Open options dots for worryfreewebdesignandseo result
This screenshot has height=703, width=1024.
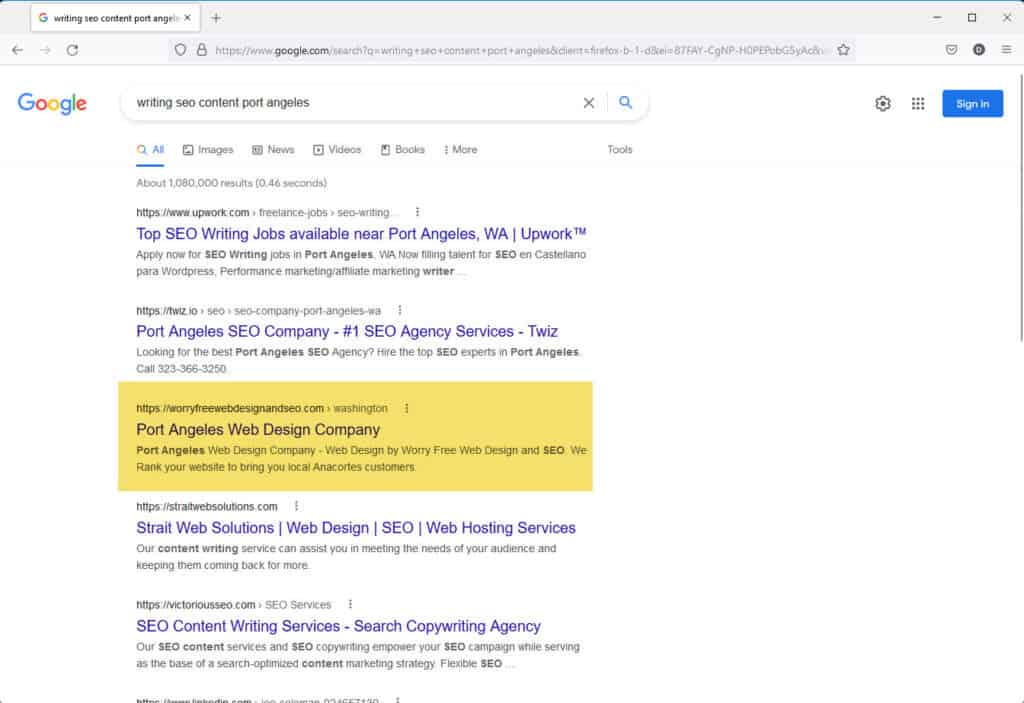[406, 408]
